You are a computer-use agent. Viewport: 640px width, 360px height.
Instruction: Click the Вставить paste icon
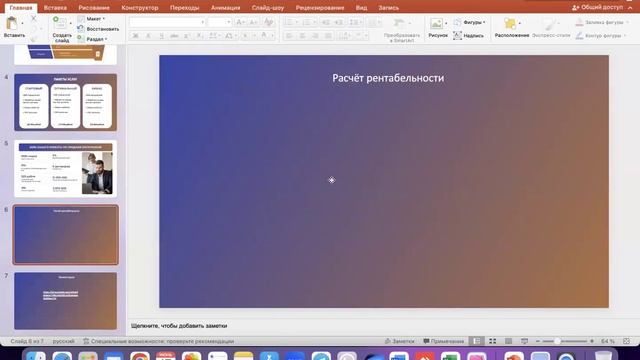[12, 24]
